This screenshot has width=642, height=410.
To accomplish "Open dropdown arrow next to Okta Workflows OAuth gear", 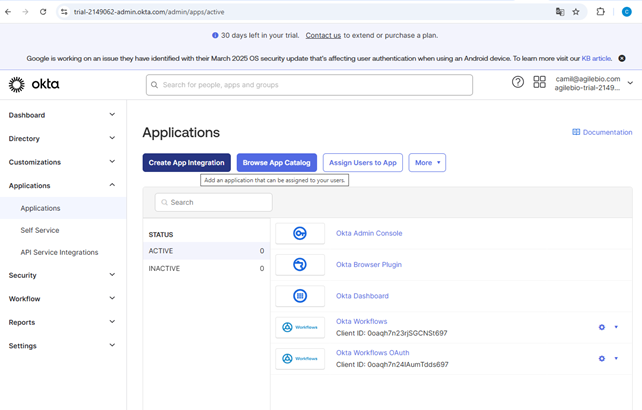I will pyautogui.click(x=616, y=358).
